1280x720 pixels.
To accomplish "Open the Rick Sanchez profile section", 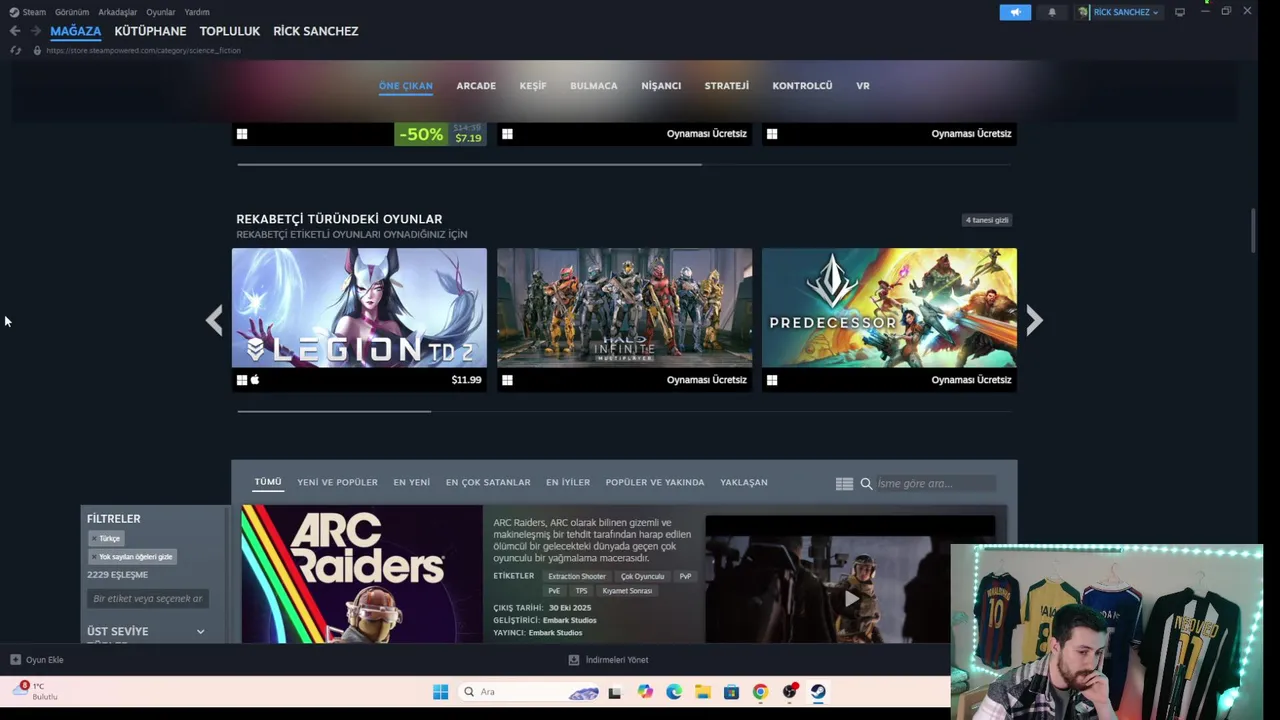I will click(x=316, y=31).
